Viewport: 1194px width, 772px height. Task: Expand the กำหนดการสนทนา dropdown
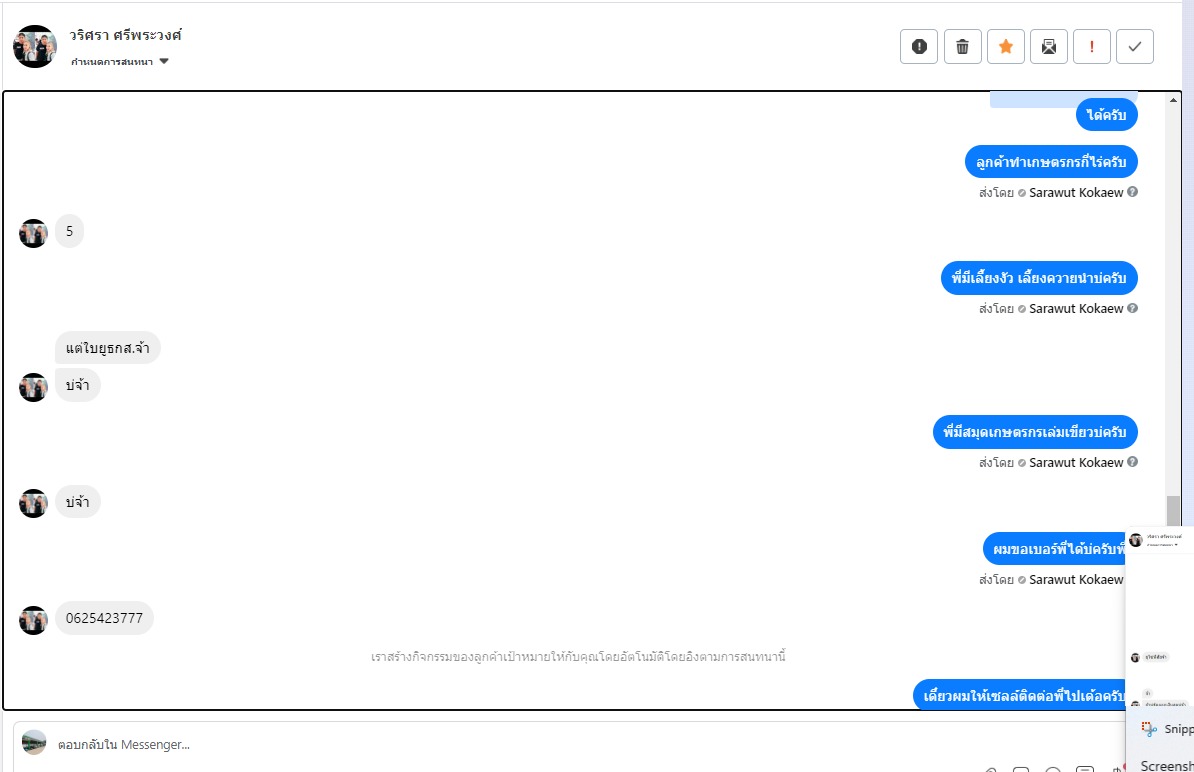coord(164,62)
